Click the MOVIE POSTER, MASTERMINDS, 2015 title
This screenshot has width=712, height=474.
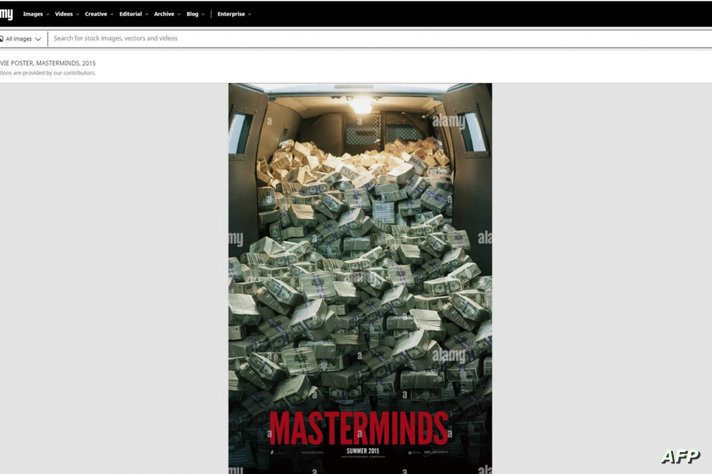(x=48, y=63)
